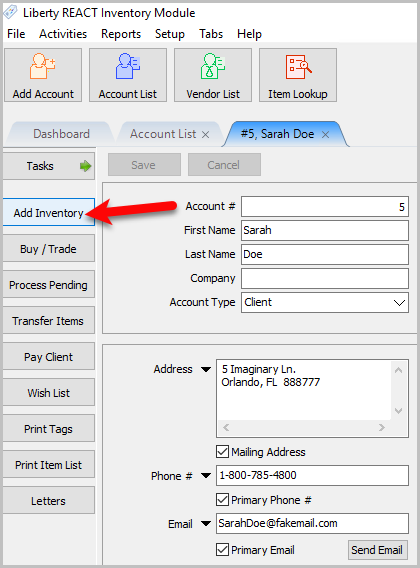Click the Transfer Items button
Screen dimensions: 420x568
tap(49, 321)
